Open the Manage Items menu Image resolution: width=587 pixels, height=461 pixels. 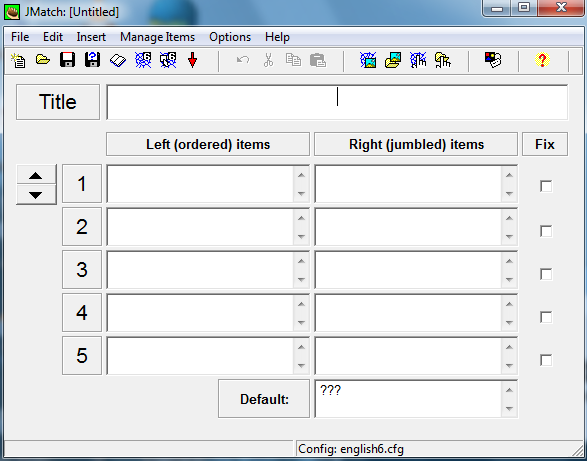[157, 37]
